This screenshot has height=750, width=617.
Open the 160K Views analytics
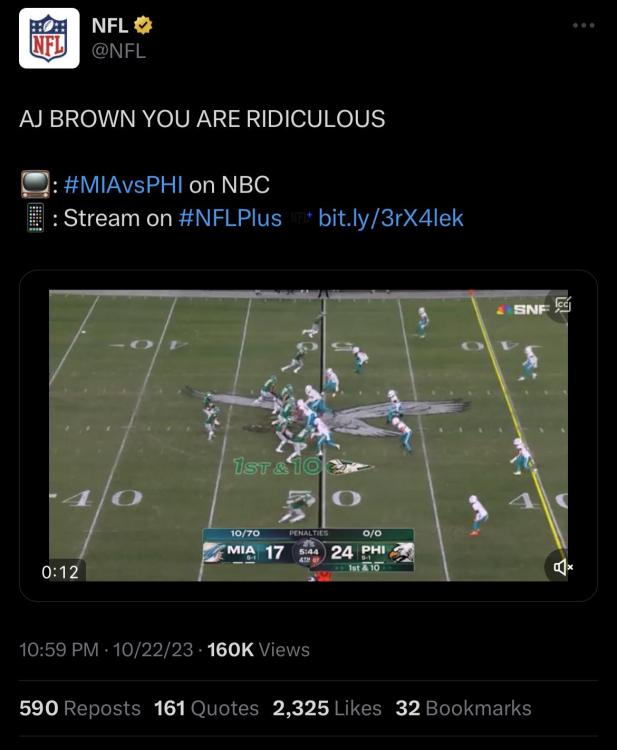pyautogui.click(x=258, y=650)
